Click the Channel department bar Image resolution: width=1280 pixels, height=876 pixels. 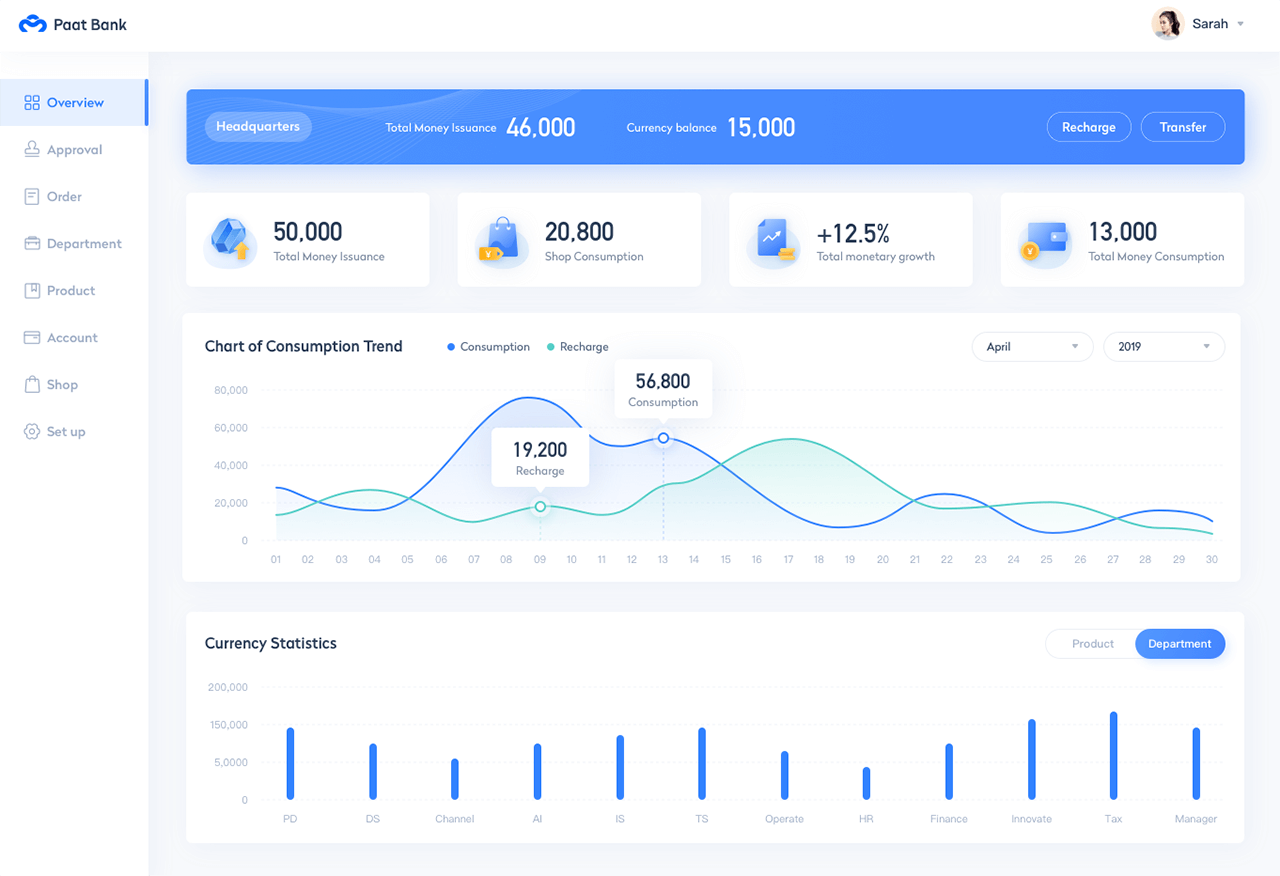click(455, 779)
